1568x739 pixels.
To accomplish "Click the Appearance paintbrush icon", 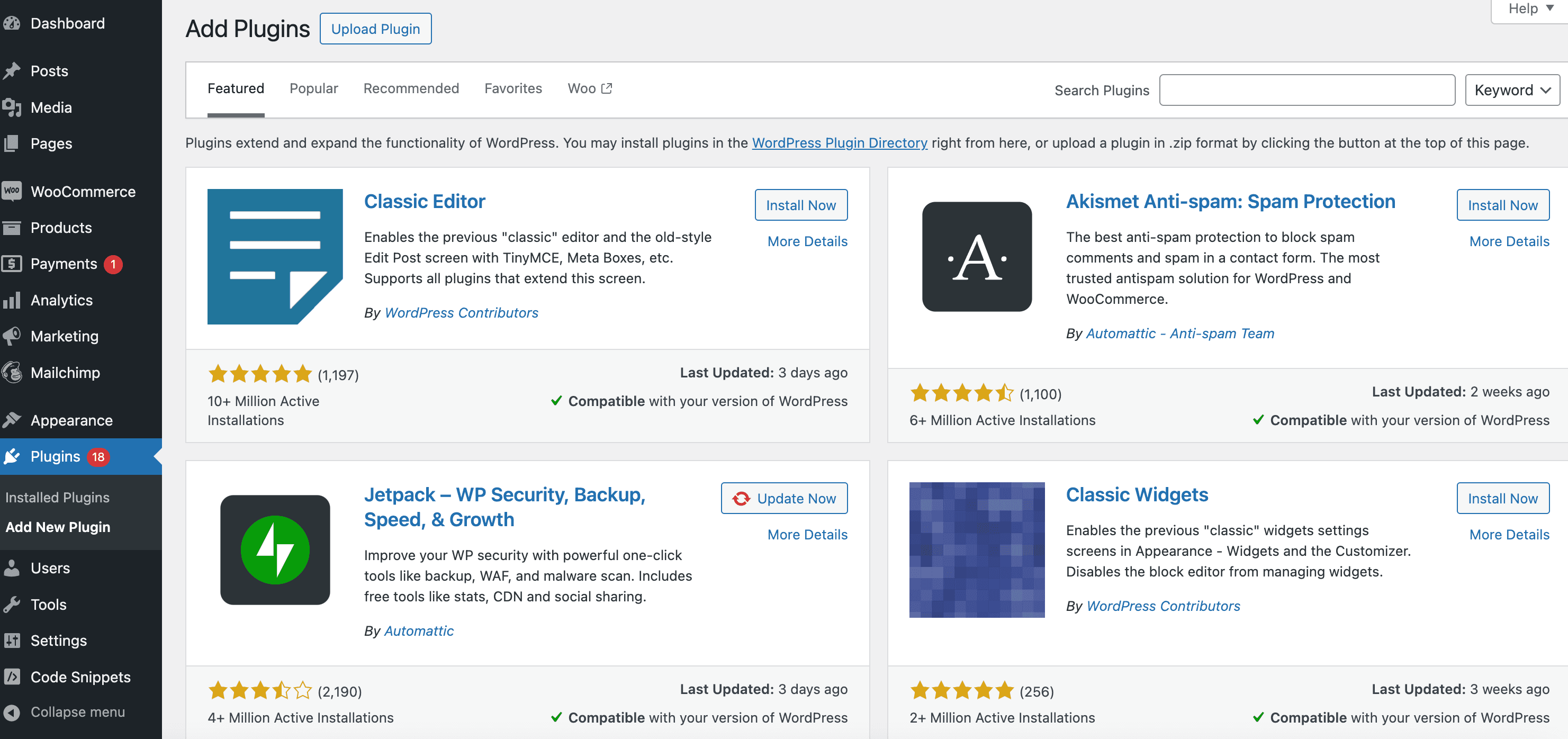I will coord(12,420).
